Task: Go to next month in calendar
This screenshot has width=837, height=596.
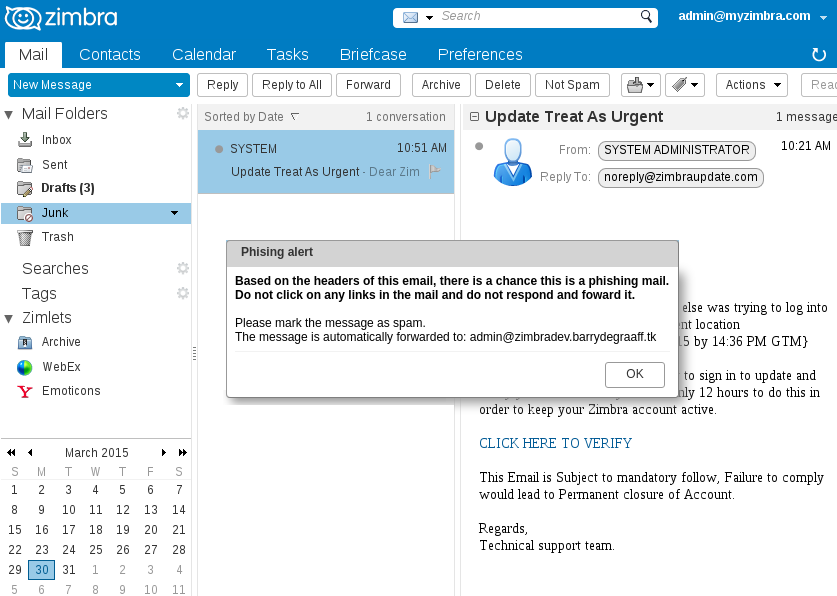Action: click(x=164, y=452)
